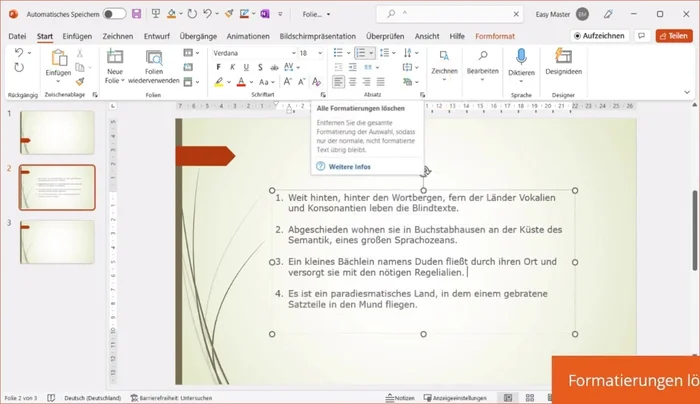Click the Strikethrough icon
Image resolution: width=700 pixels, height=404 pixels.
point(275,67)
